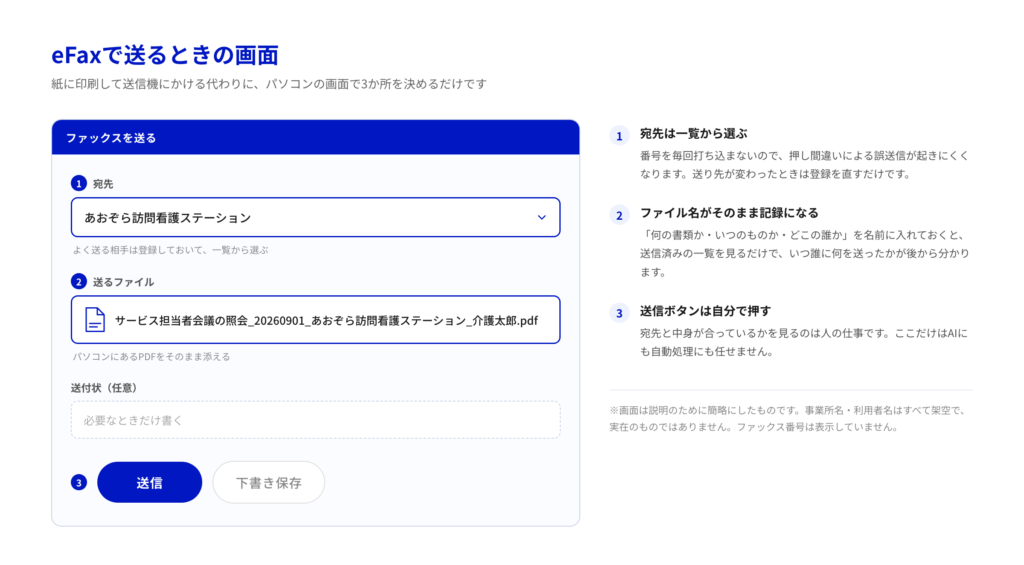Click the hint text よく送る相手は登録しておいて
1024x565 pixels.
(170, 250)
